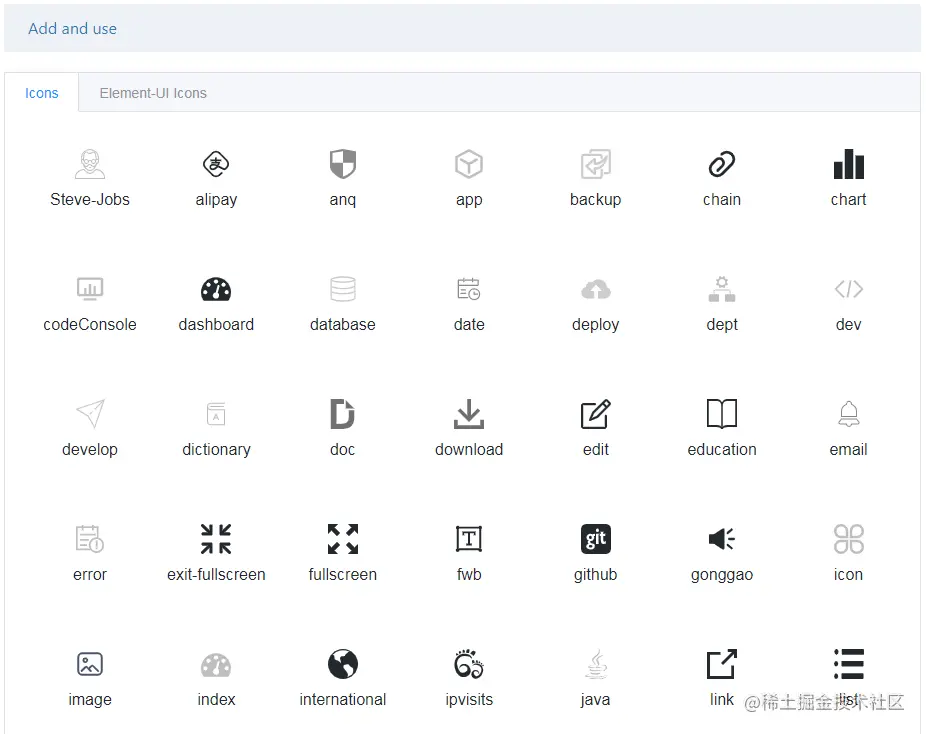Screen dimensions: 926x734
Task: Select the deploy cloud icon
Action: [x=595, y=289]
